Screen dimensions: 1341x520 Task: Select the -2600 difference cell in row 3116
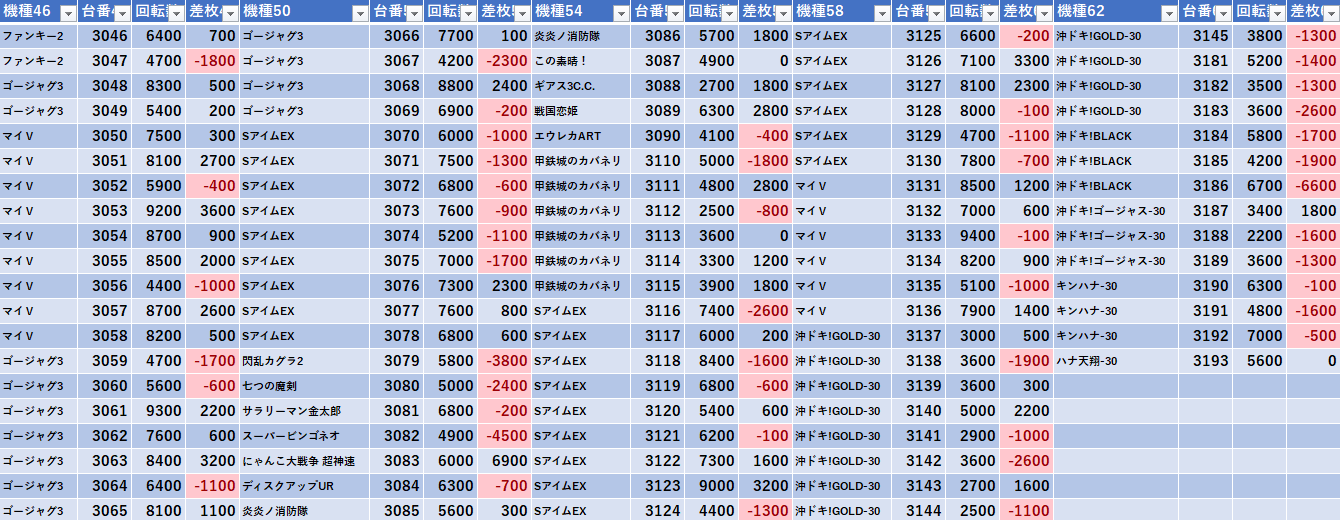point(766,311)
